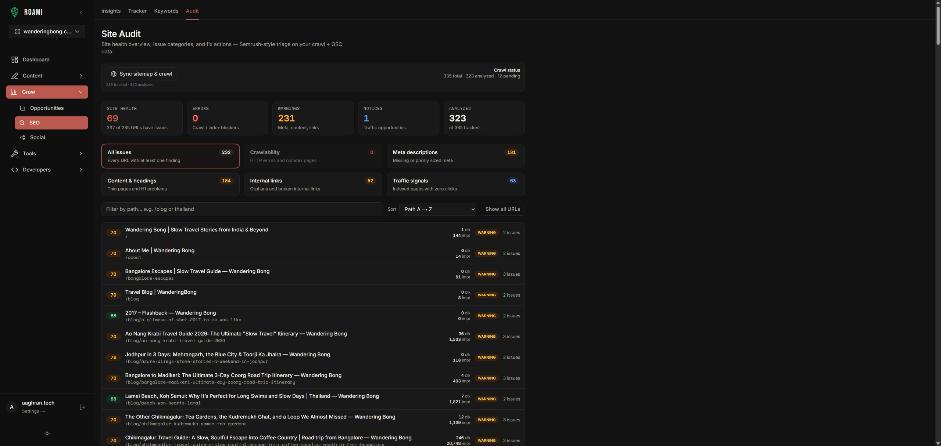
Task: Open the 'Jodhpur in 3 Days' row
Action: (313, 357)
